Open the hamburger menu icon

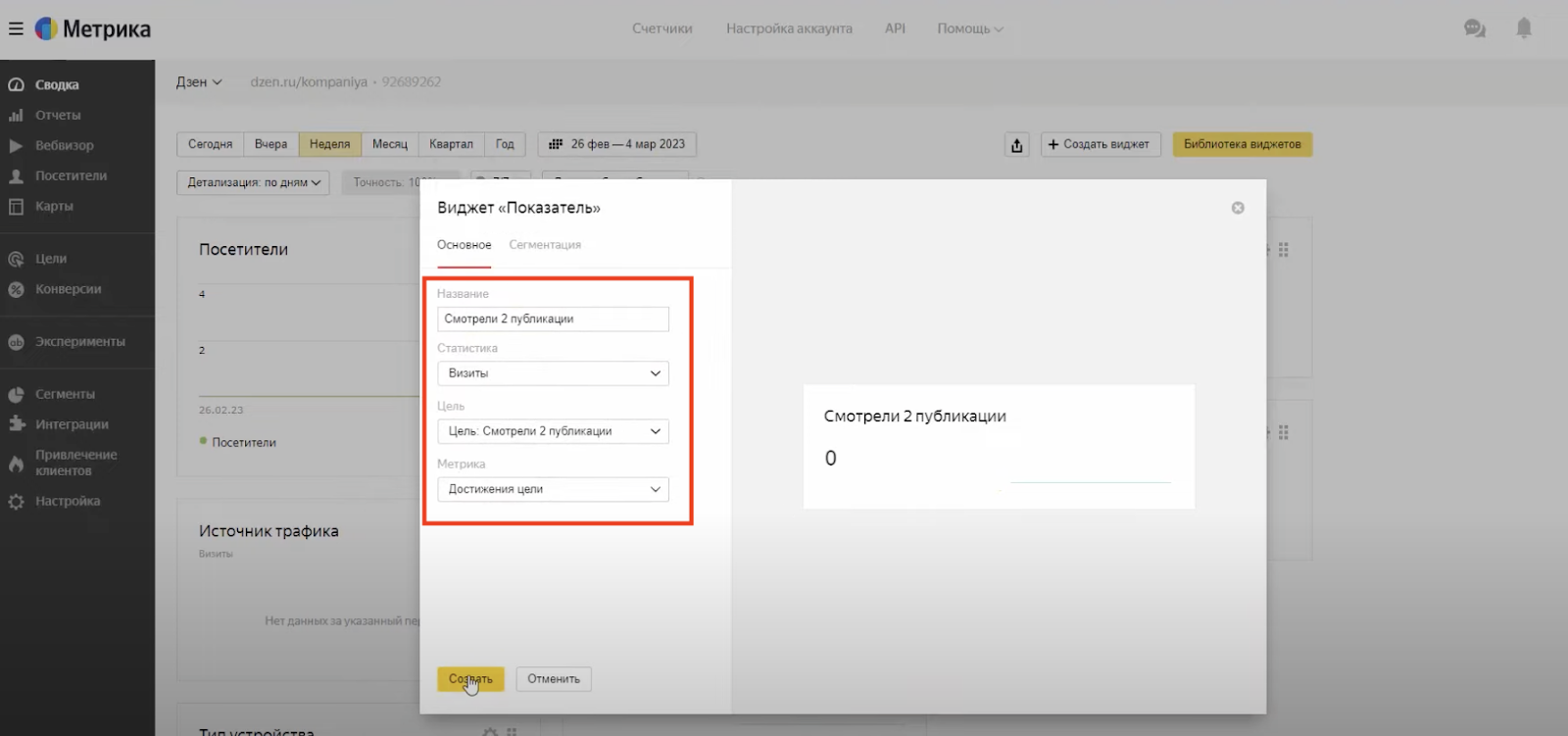point(16,28)
